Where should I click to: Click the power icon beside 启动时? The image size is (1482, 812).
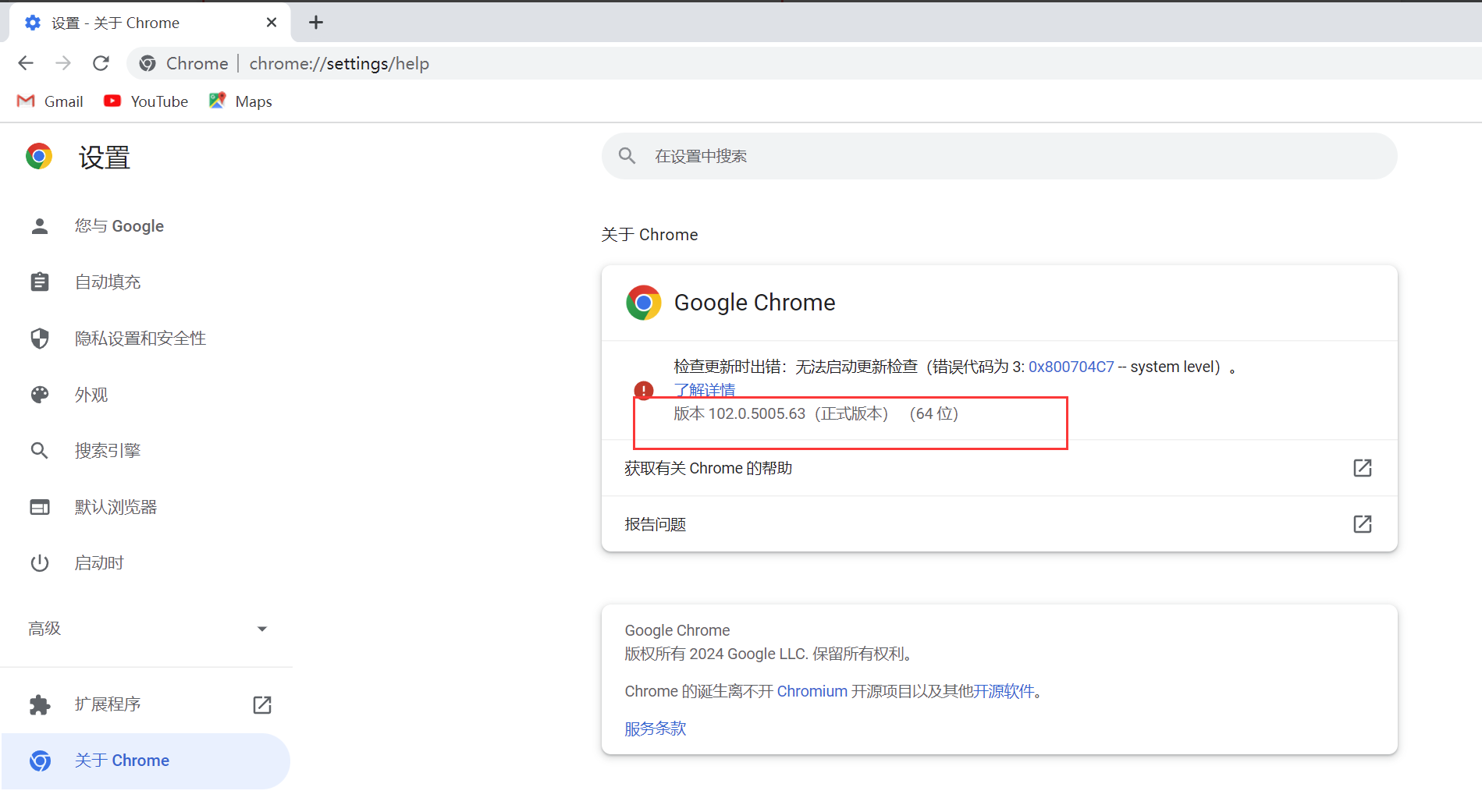(40, 563)
